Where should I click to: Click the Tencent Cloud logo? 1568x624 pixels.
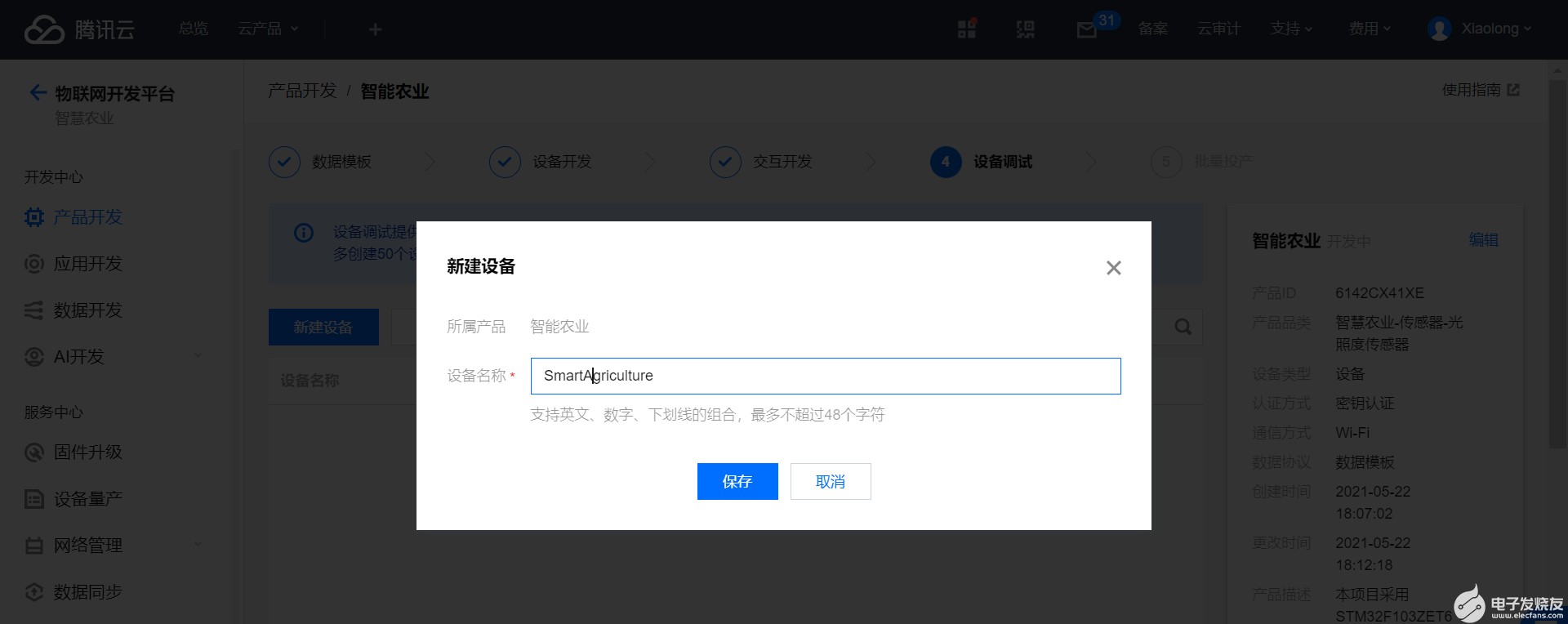79,30
